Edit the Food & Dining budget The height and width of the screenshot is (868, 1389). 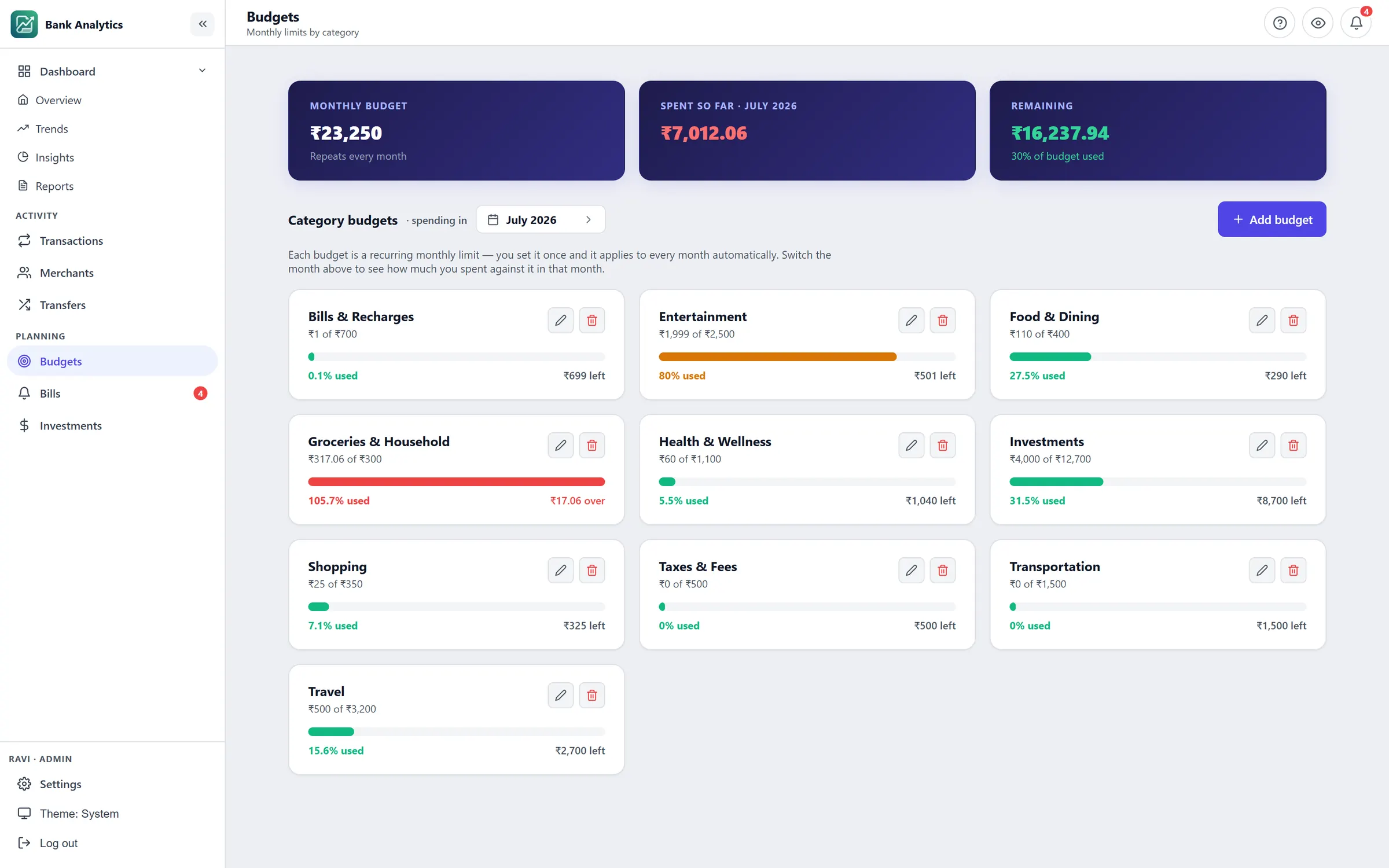(x=1262, y=320)
